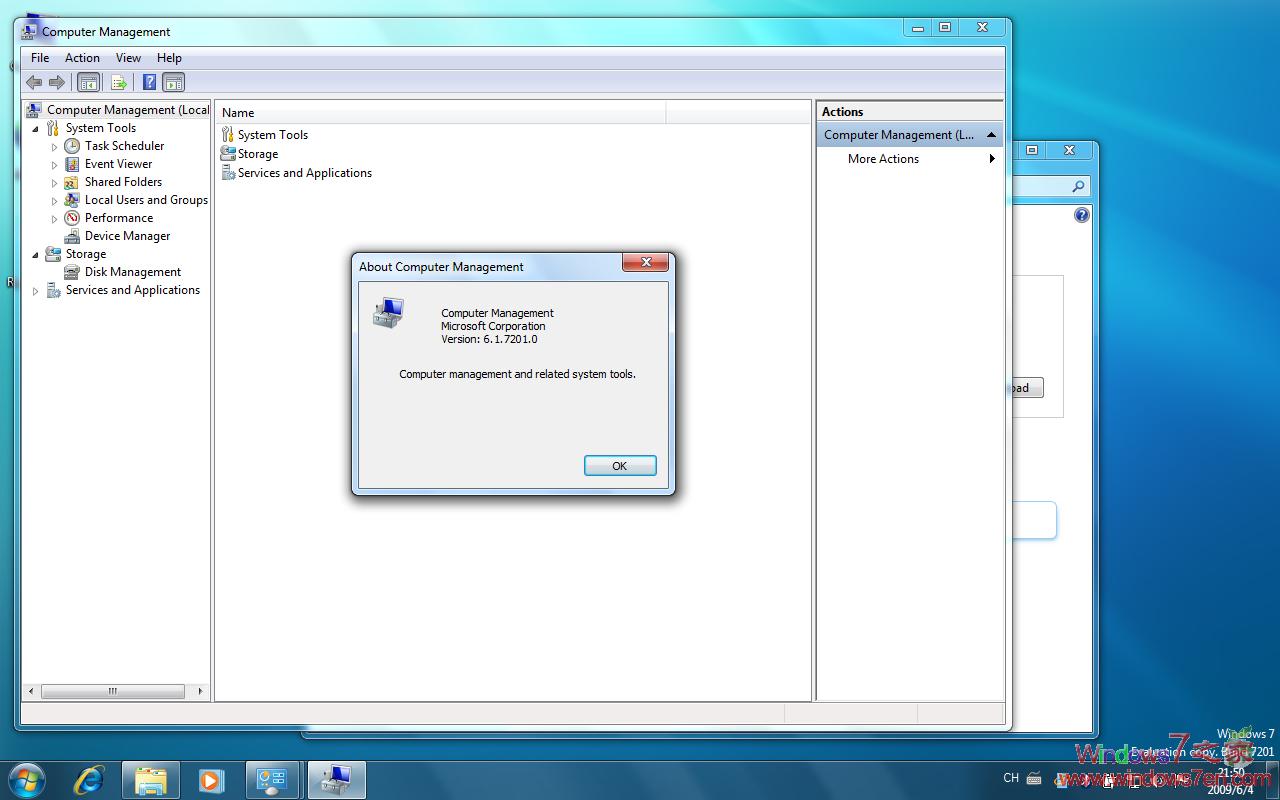Image resolution: width=1280 pixels, height=800 pixels.
Task: Click the tree pane scroll right arrow
Action: click(200, 691)
